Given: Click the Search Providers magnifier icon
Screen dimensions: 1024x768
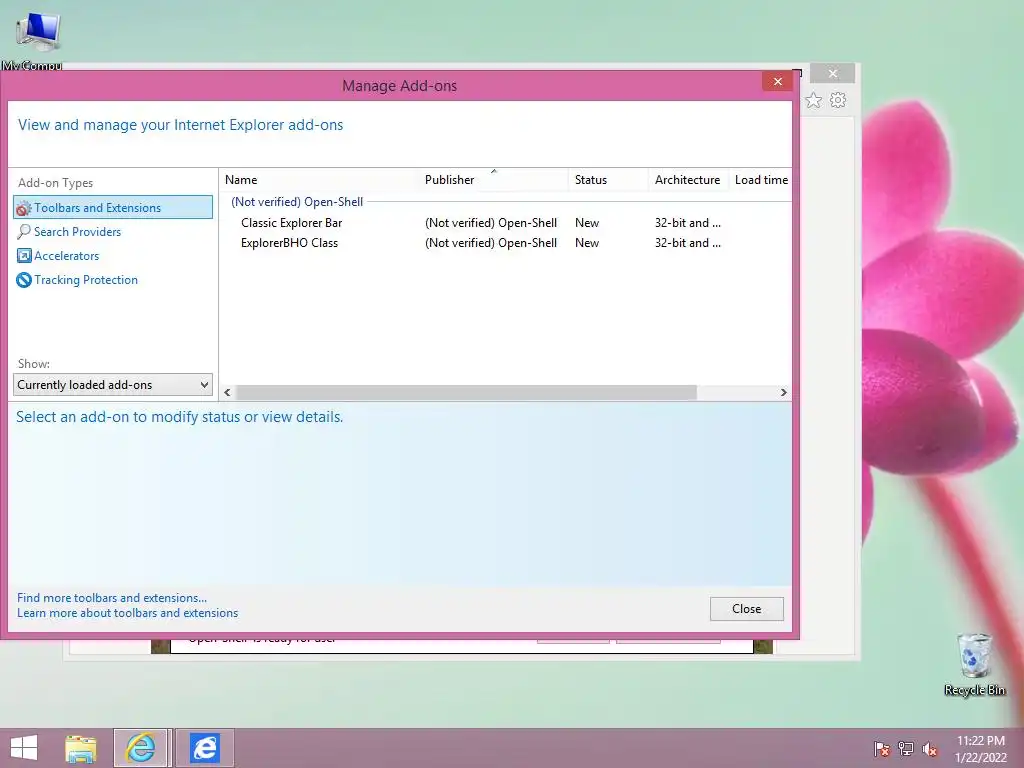Looking at the screenshot, I should pyautogui.click(x=24, y=232).
